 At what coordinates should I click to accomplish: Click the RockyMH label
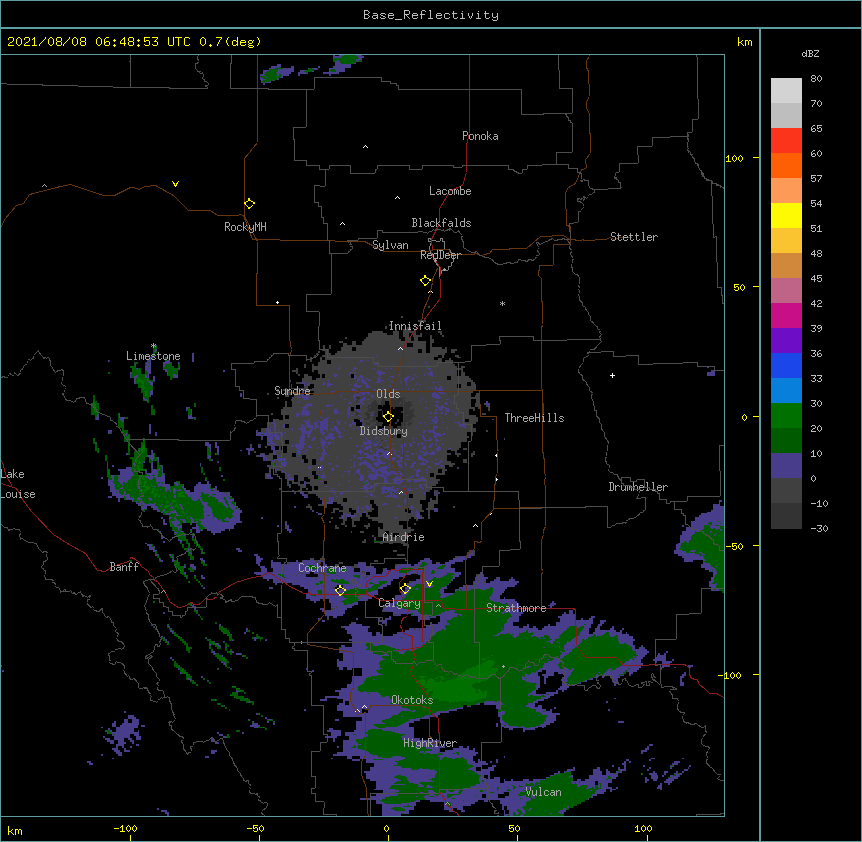point(245,227)
